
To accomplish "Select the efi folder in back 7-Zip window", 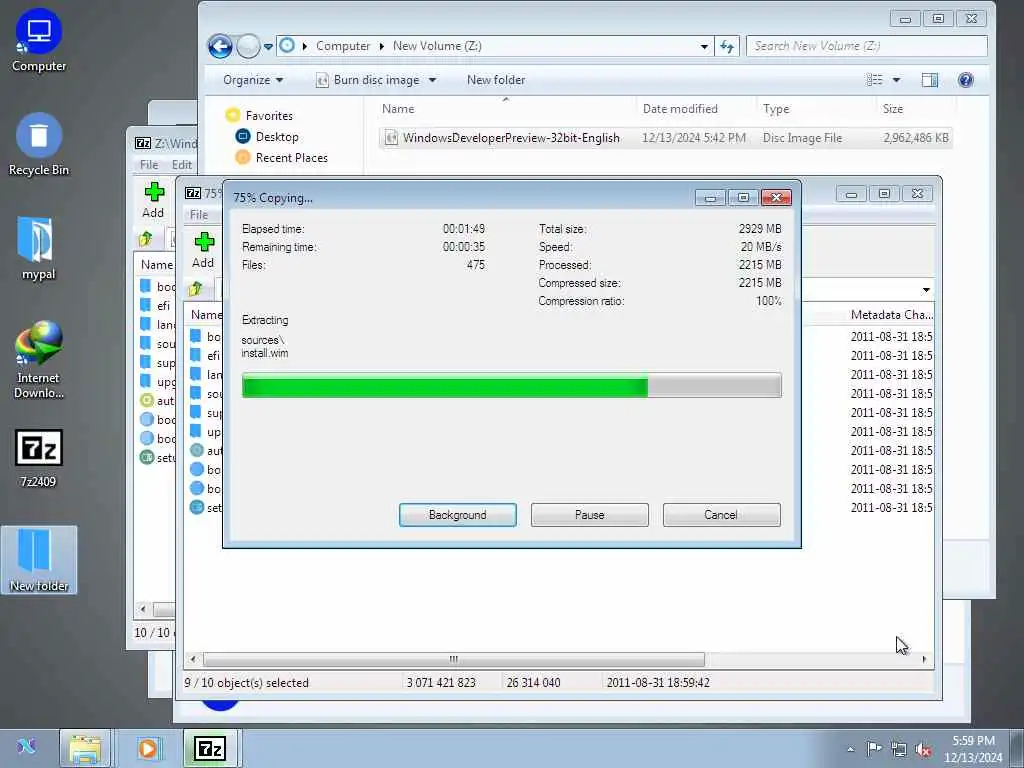I will click(156, 306).
